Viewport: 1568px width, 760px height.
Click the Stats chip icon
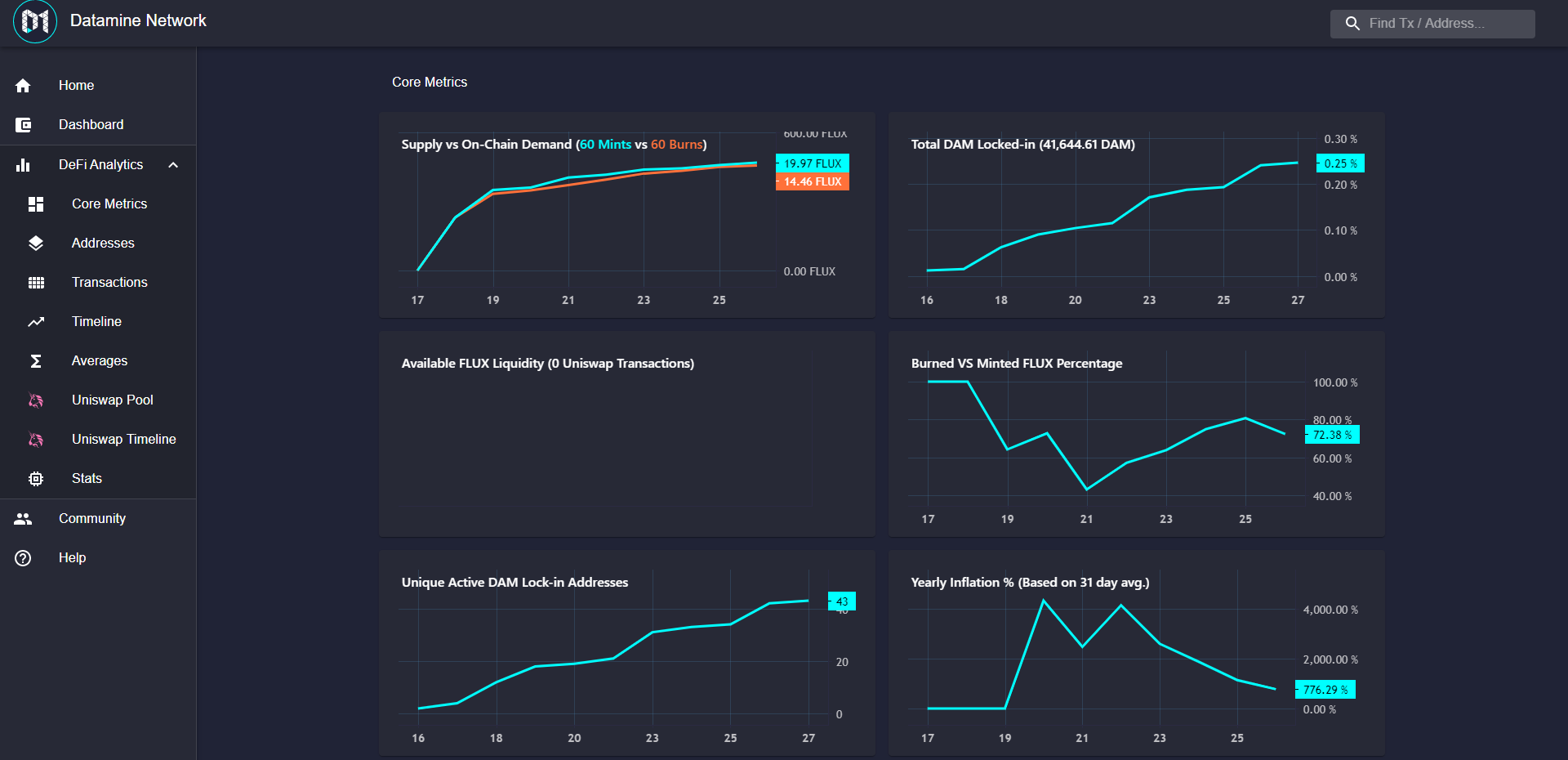coord(36,479)
